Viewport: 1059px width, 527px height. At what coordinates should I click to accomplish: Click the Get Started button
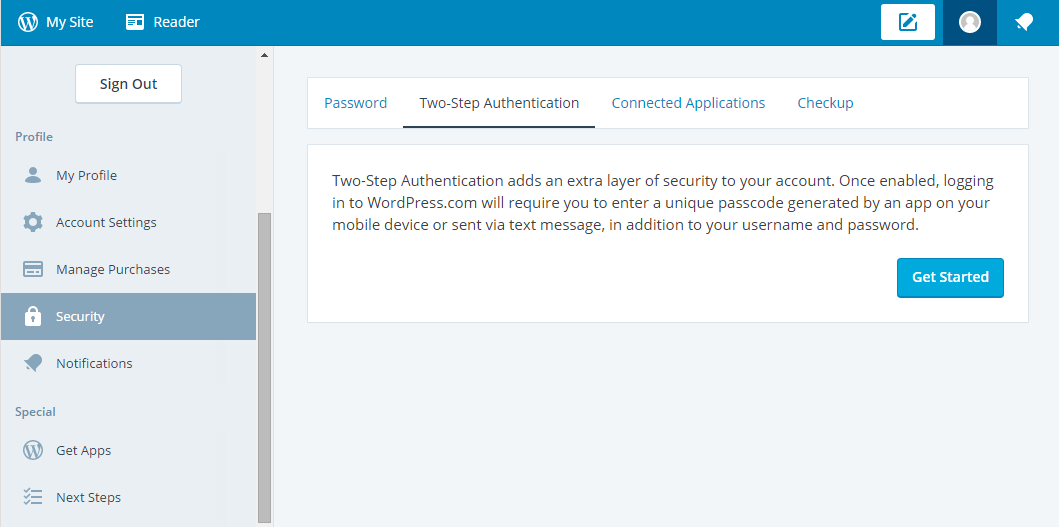(x=950, y=277)
